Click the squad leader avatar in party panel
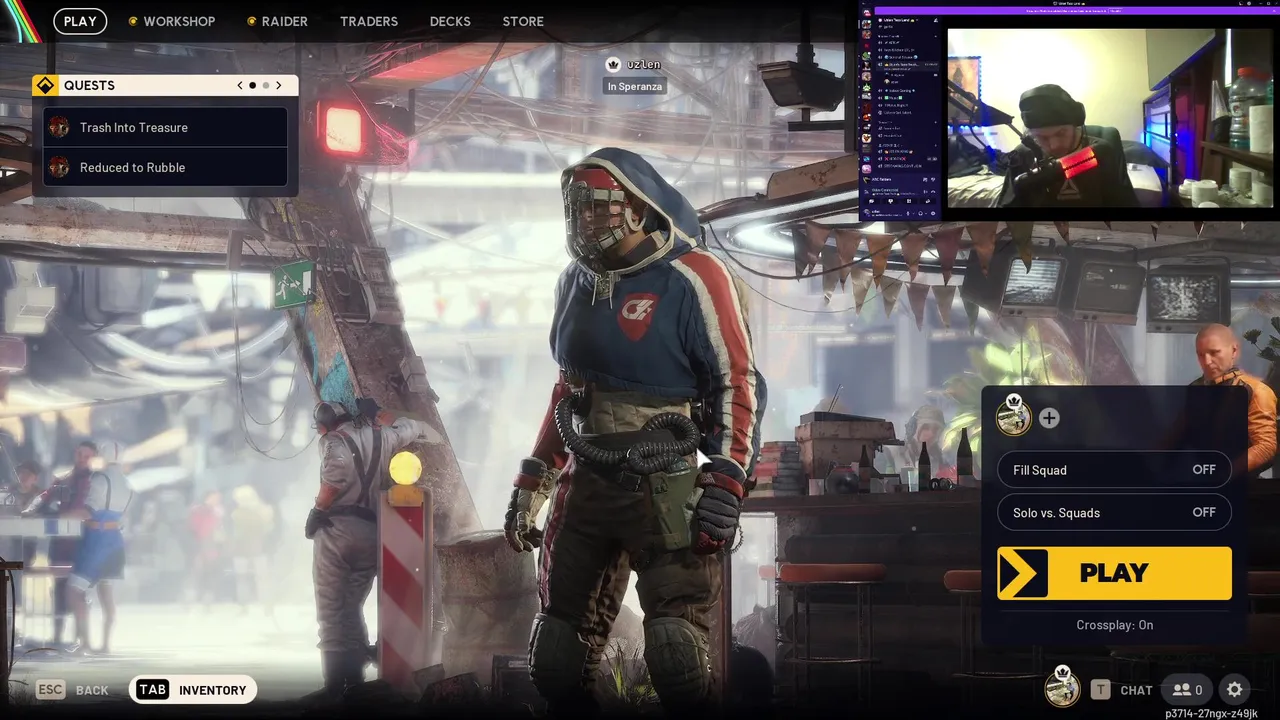This screenshot has width=1280, height=720. [1014, 416]
